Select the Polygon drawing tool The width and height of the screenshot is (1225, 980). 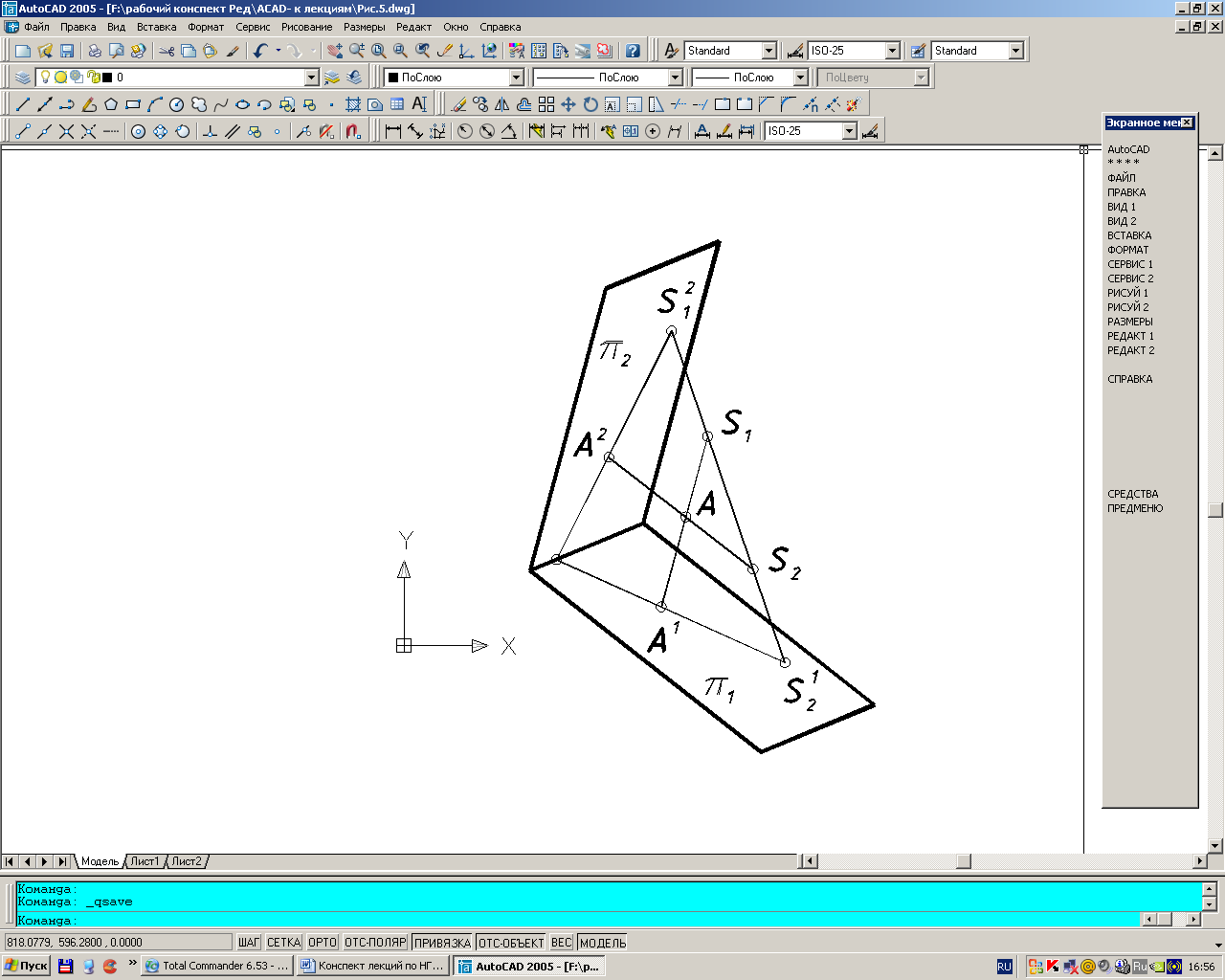(x=111, y=104)
